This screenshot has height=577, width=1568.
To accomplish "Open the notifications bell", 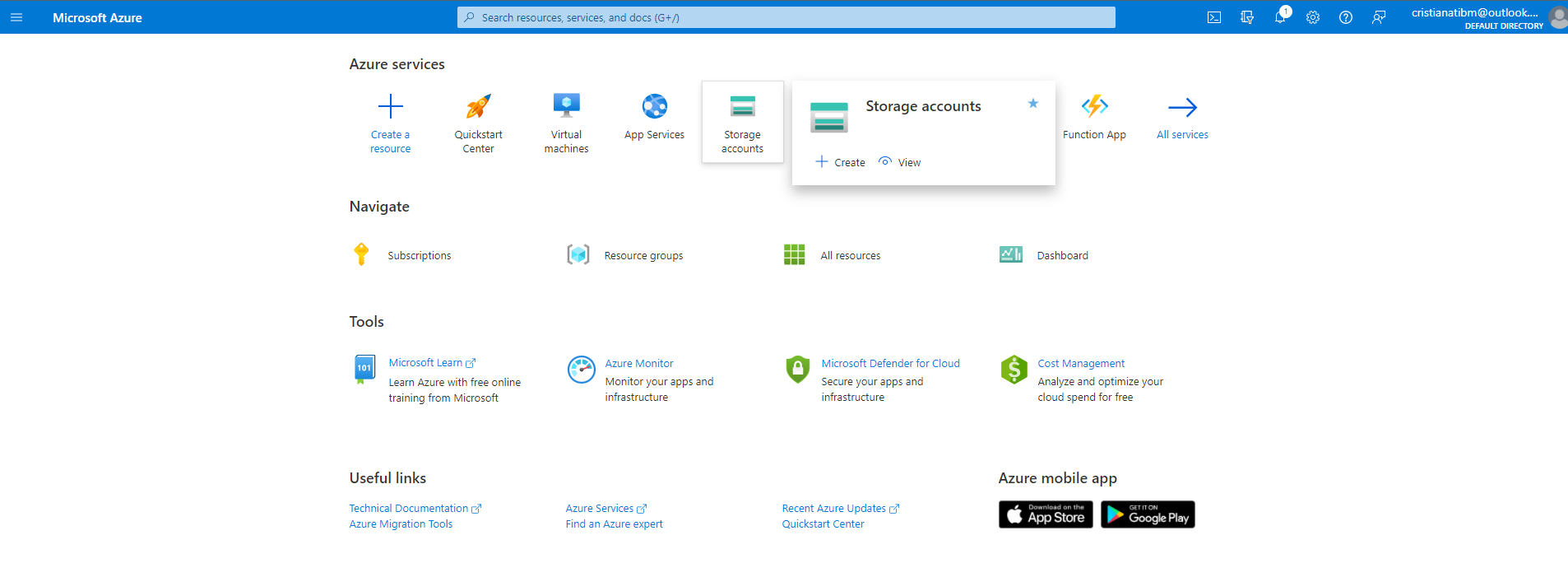I will coord(1280,17).
